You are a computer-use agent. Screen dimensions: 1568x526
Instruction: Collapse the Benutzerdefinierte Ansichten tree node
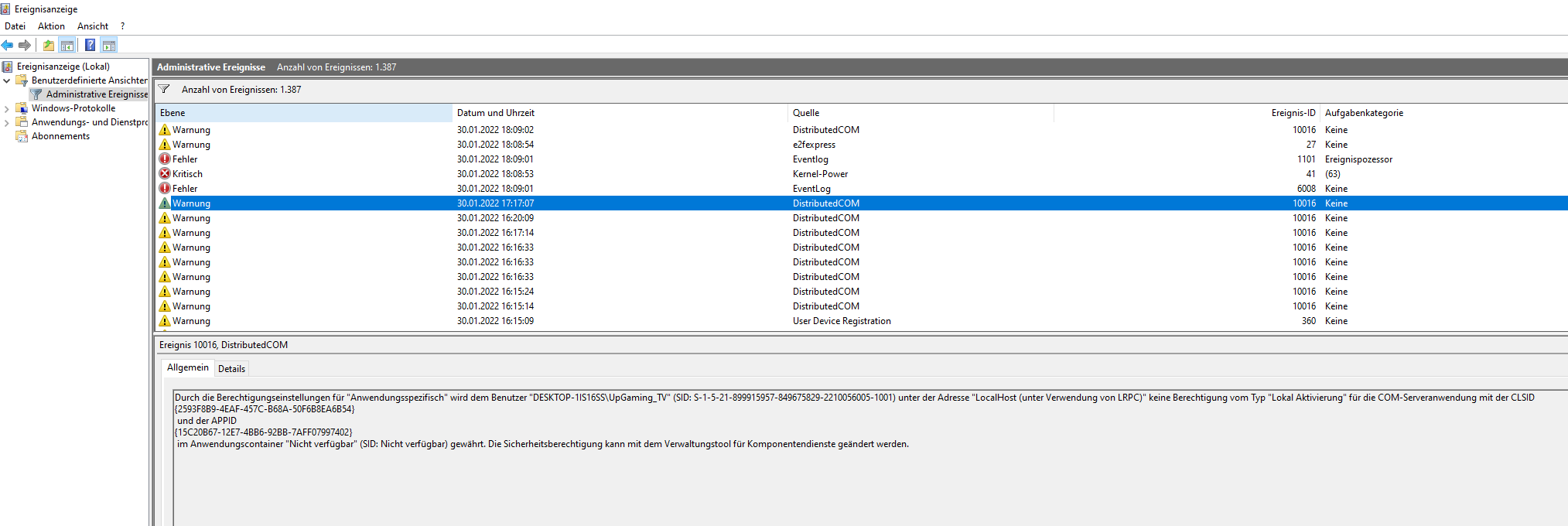pos(7,80)
